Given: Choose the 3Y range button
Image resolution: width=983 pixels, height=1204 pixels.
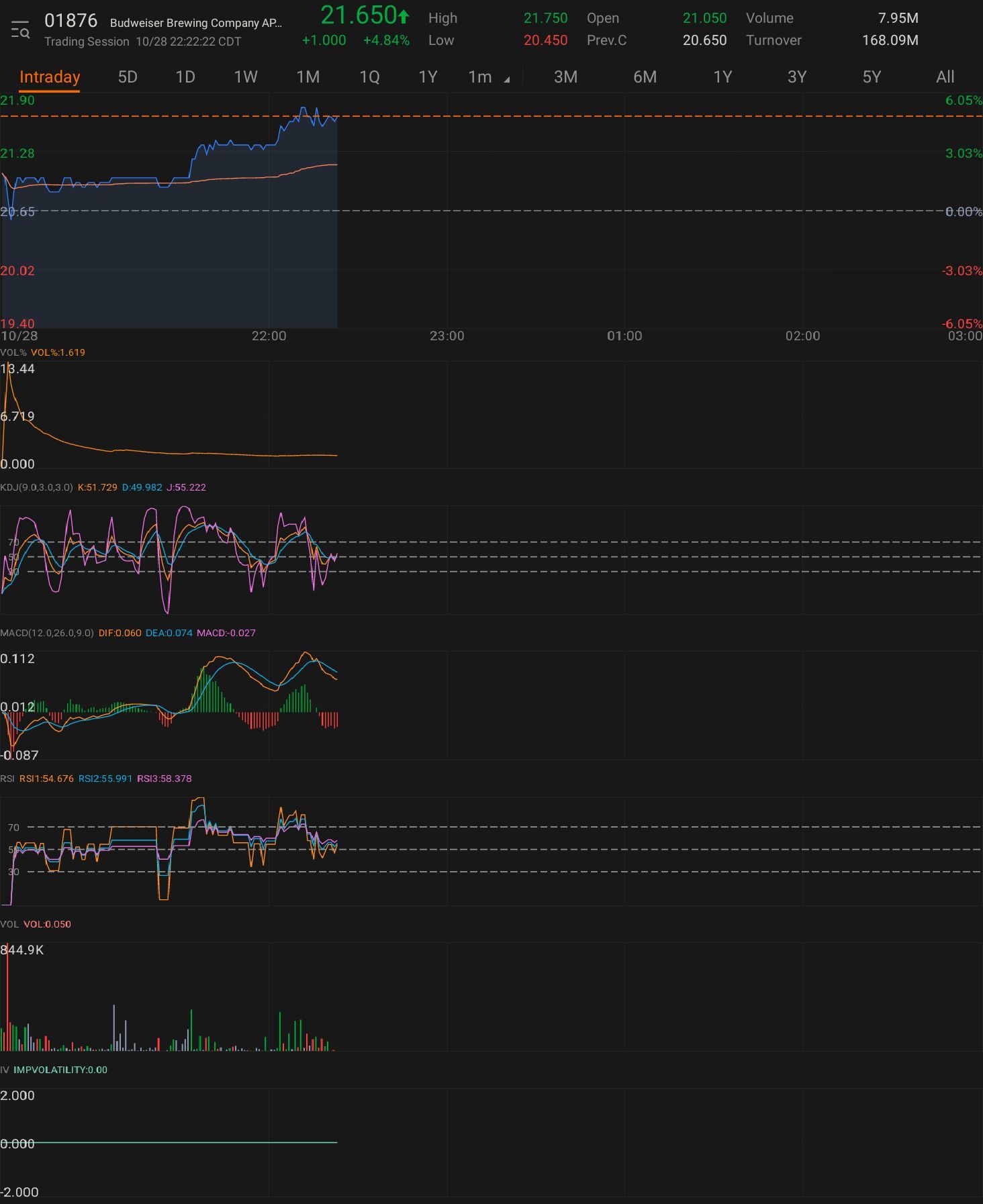Looking at the screenshot, I should point(797,77).
